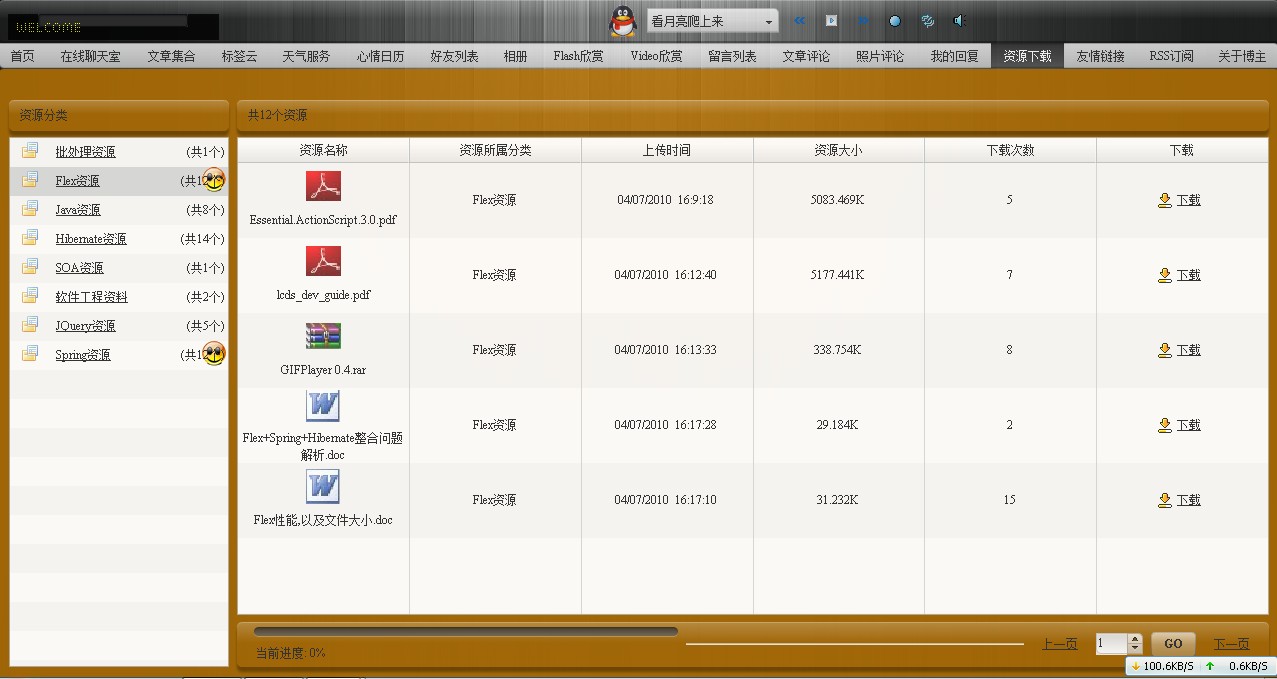Click the round stop button in player
1277x679 pixels.
tap(895, 21)
